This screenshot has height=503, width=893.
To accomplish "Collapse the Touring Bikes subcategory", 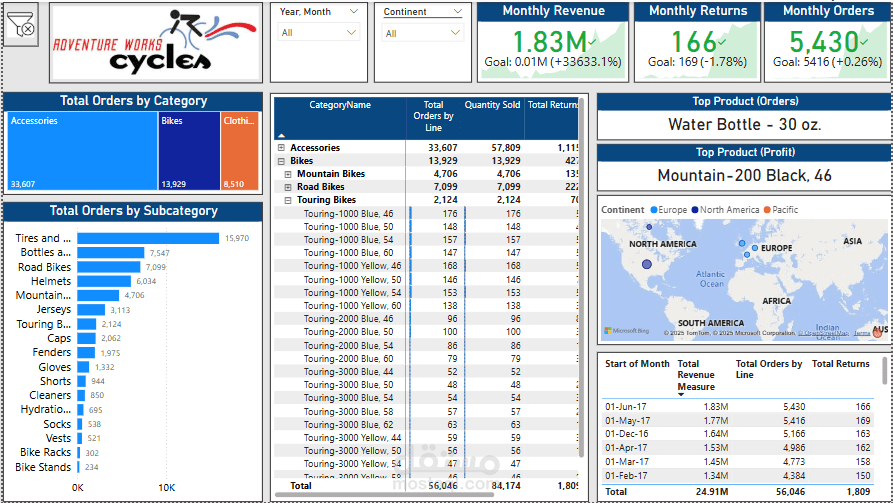I will [x=288, y=200].
